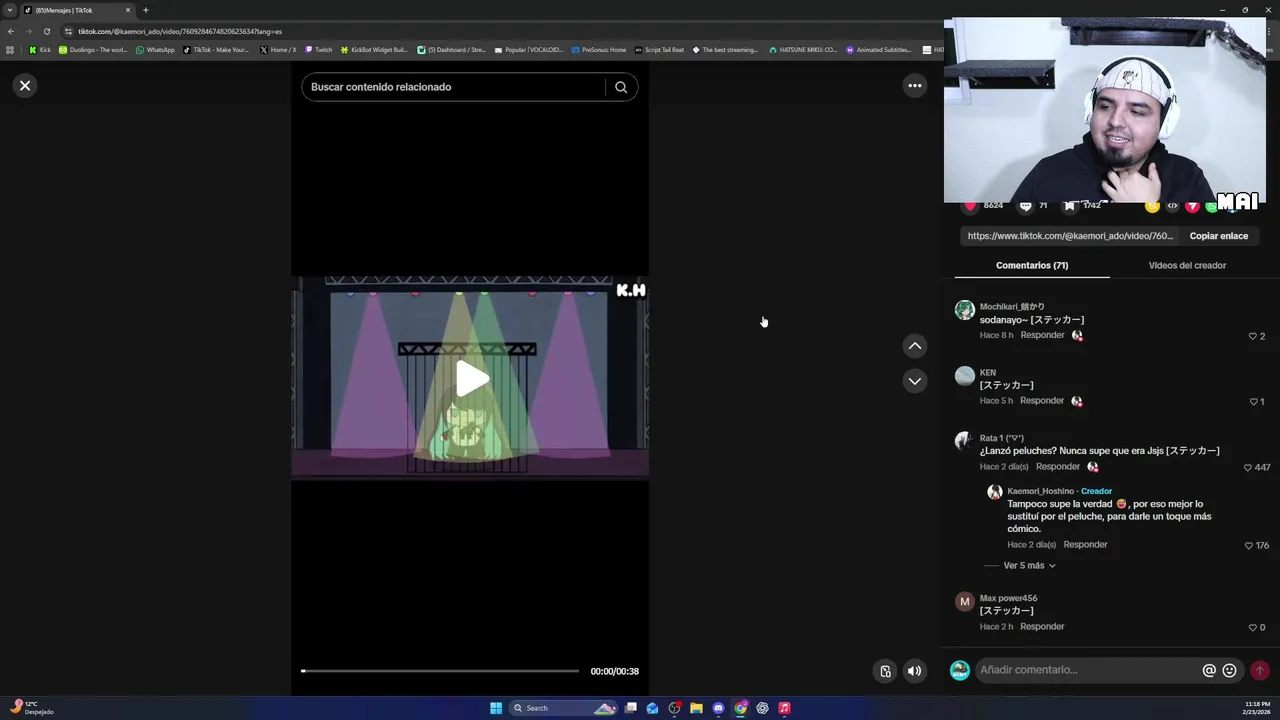Focus the Buscar contenido relacionado search box

pyautogui.click(x=455, y=87)
